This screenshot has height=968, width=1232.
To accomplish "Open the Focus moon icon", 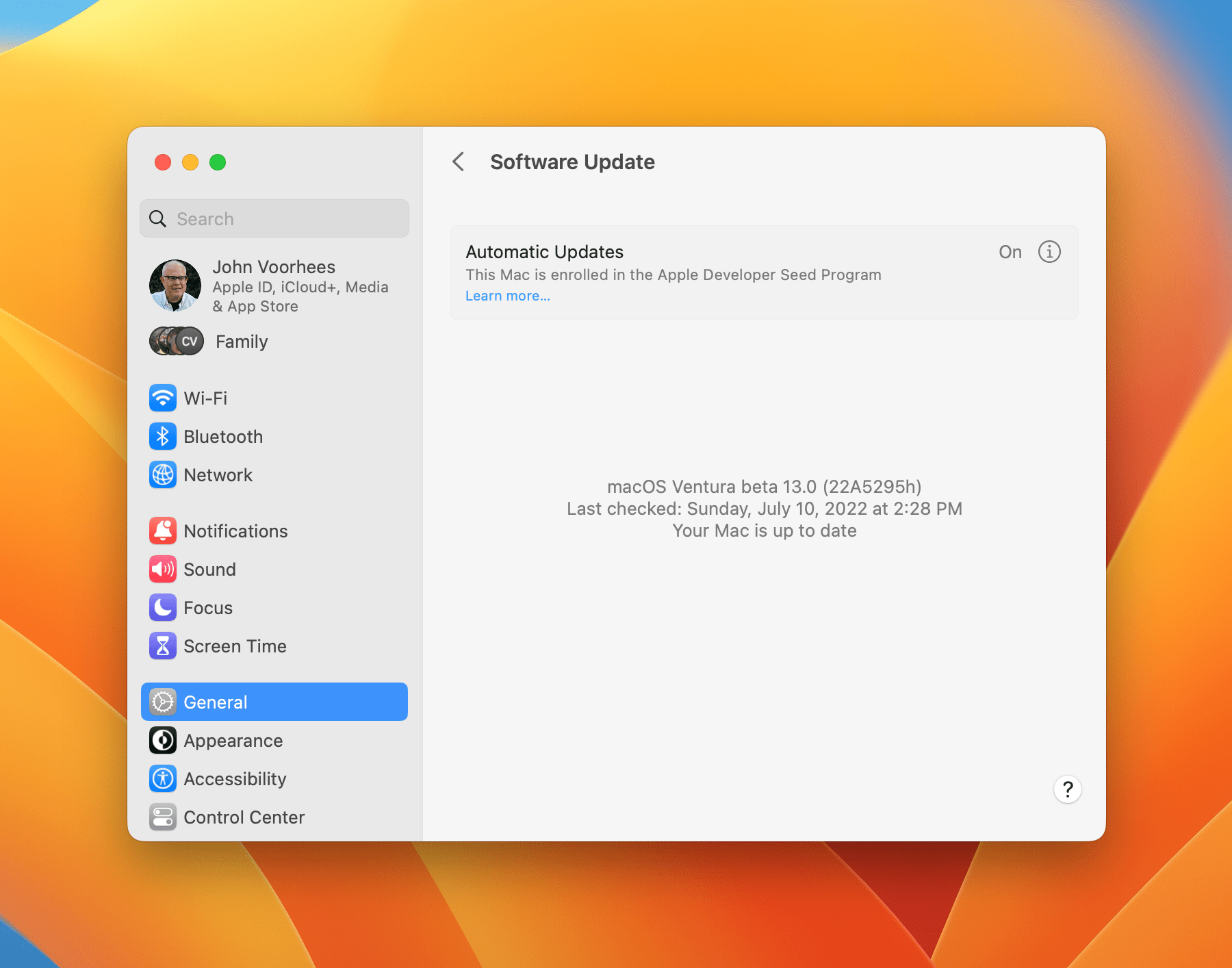I will 163,607.
